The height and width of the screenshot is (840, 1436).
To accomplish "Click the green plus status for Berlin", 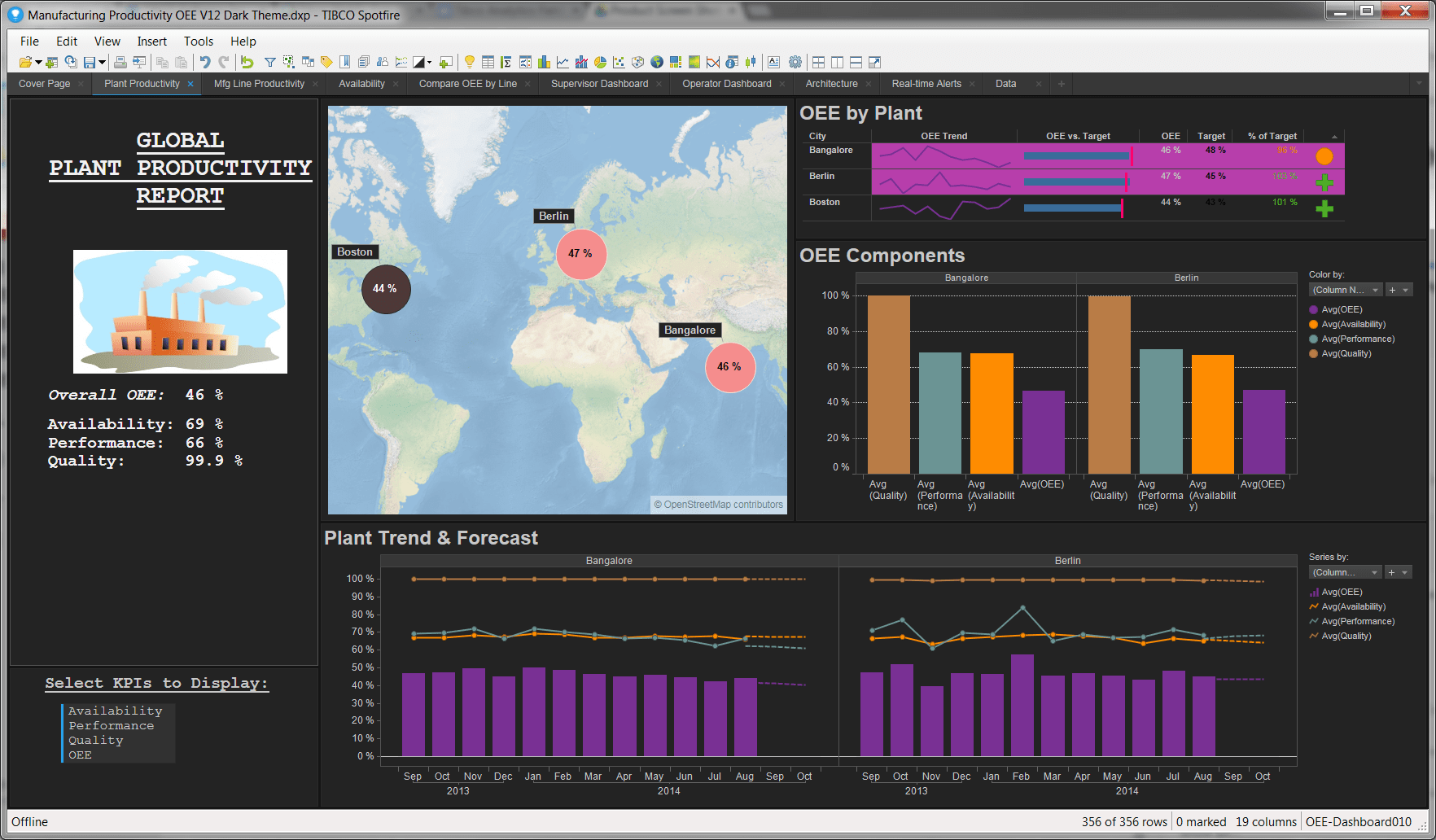I will click(1324, 183).
